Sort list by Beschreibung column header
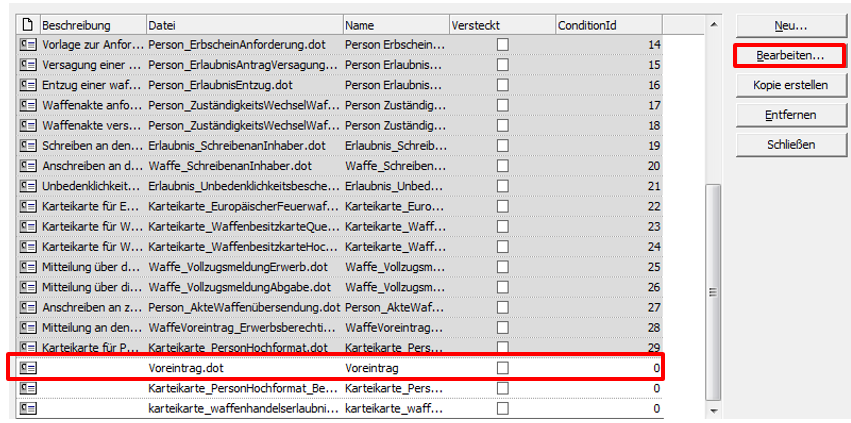Viewport: 851px width, 423px height. pos(90,24)
